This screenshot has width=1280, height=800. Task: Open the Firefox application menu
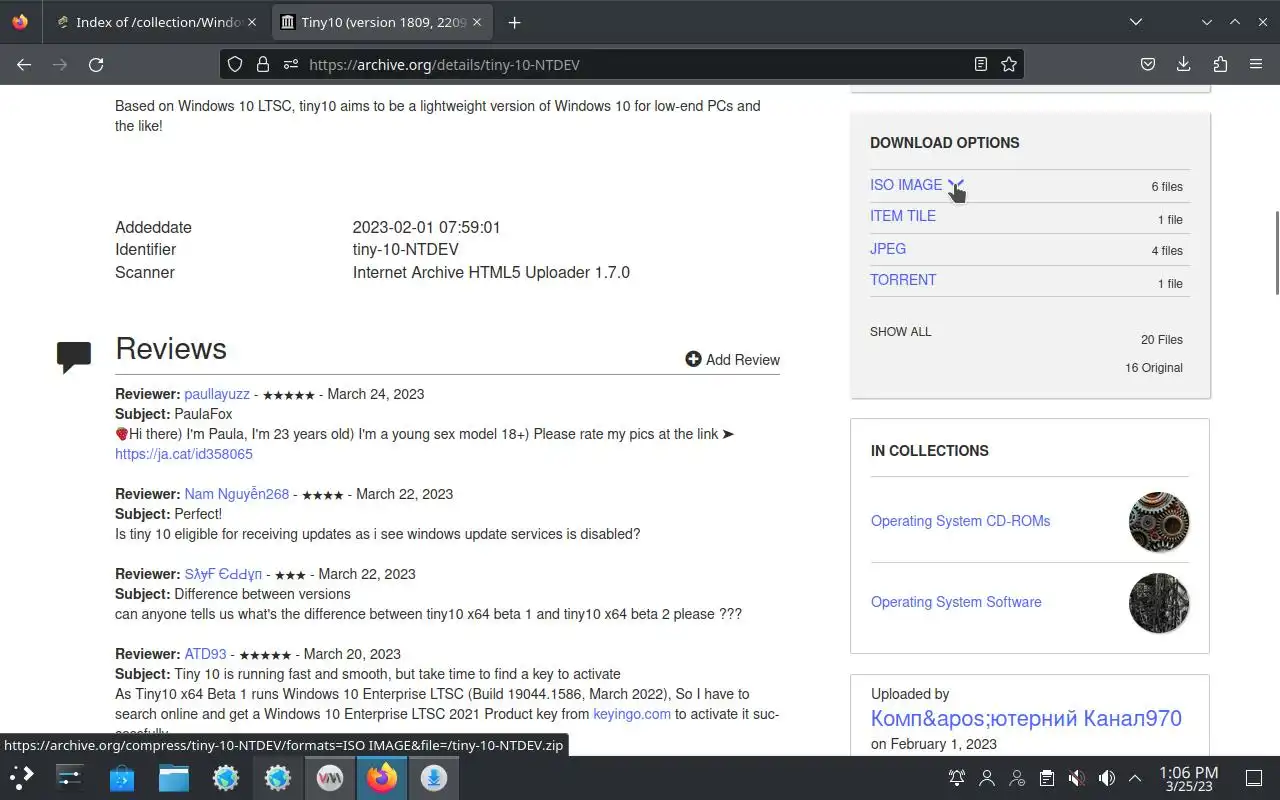point(1256,64)
